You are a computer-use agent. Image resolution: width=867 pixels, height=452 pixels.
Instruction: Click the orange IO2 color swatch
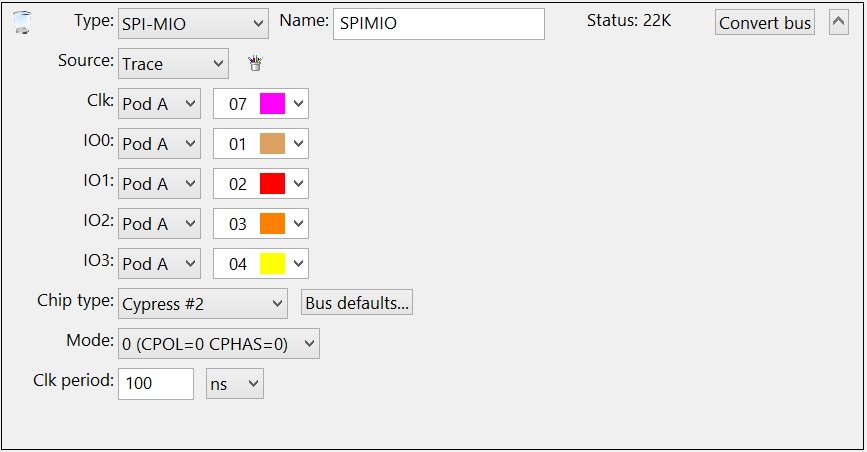tap(273, 224)
